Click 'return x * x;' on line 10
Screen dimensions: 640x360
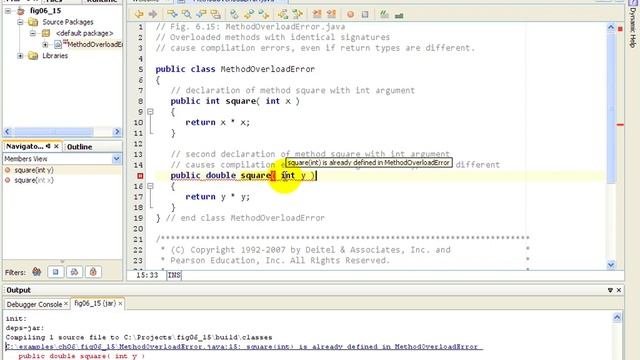tap(218, 122)
